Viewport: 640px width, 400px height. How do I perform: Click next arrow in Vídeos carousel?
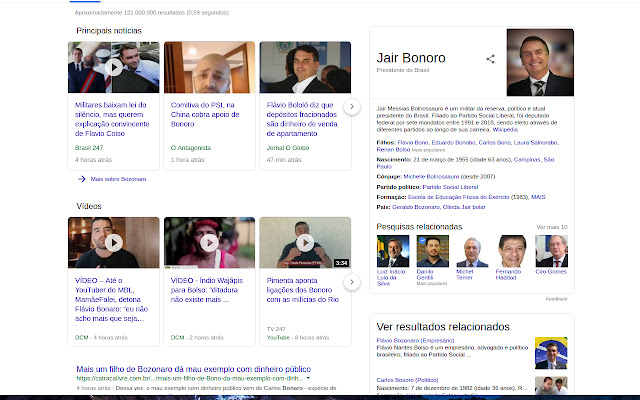tap(352, 282)
